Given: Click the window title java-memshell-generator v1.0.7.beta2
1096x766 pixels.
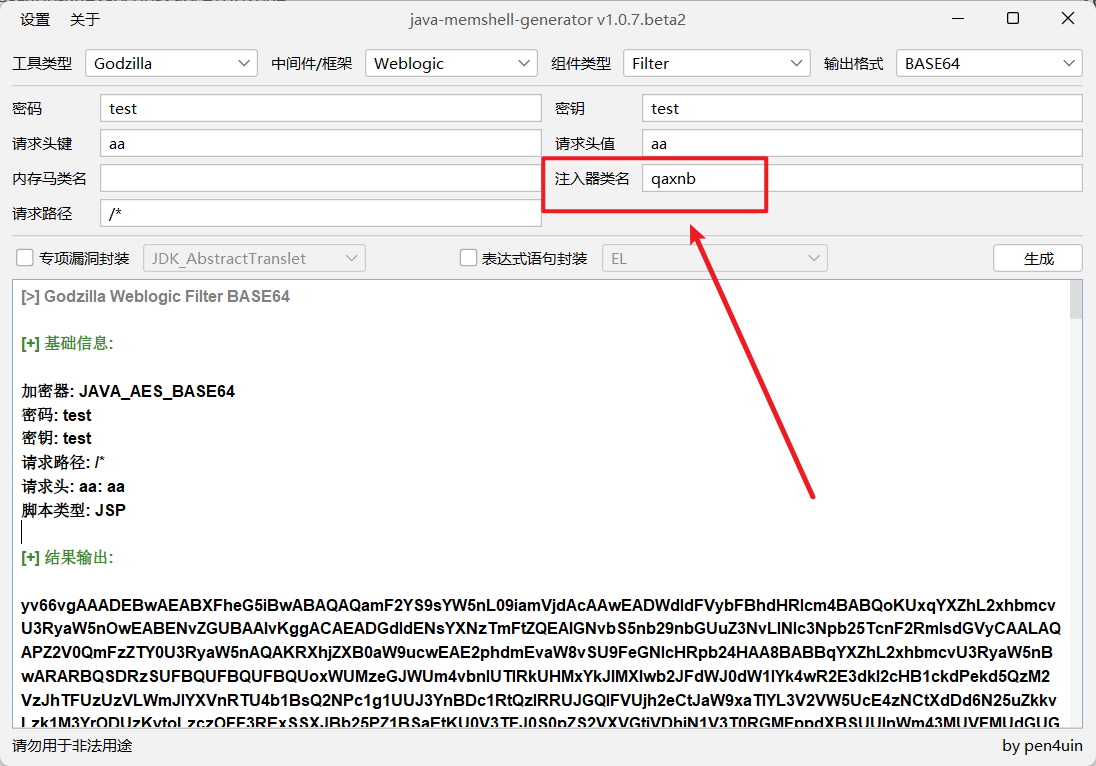Looking at the screenshot, I should click(547, 20).
